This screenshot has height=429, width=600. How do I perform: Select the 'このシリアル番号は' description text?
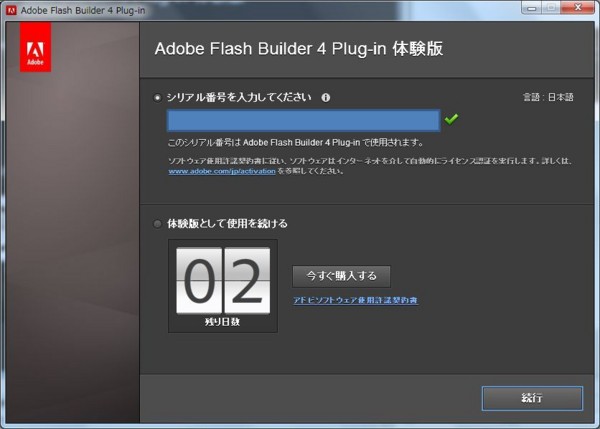[295, 143]
